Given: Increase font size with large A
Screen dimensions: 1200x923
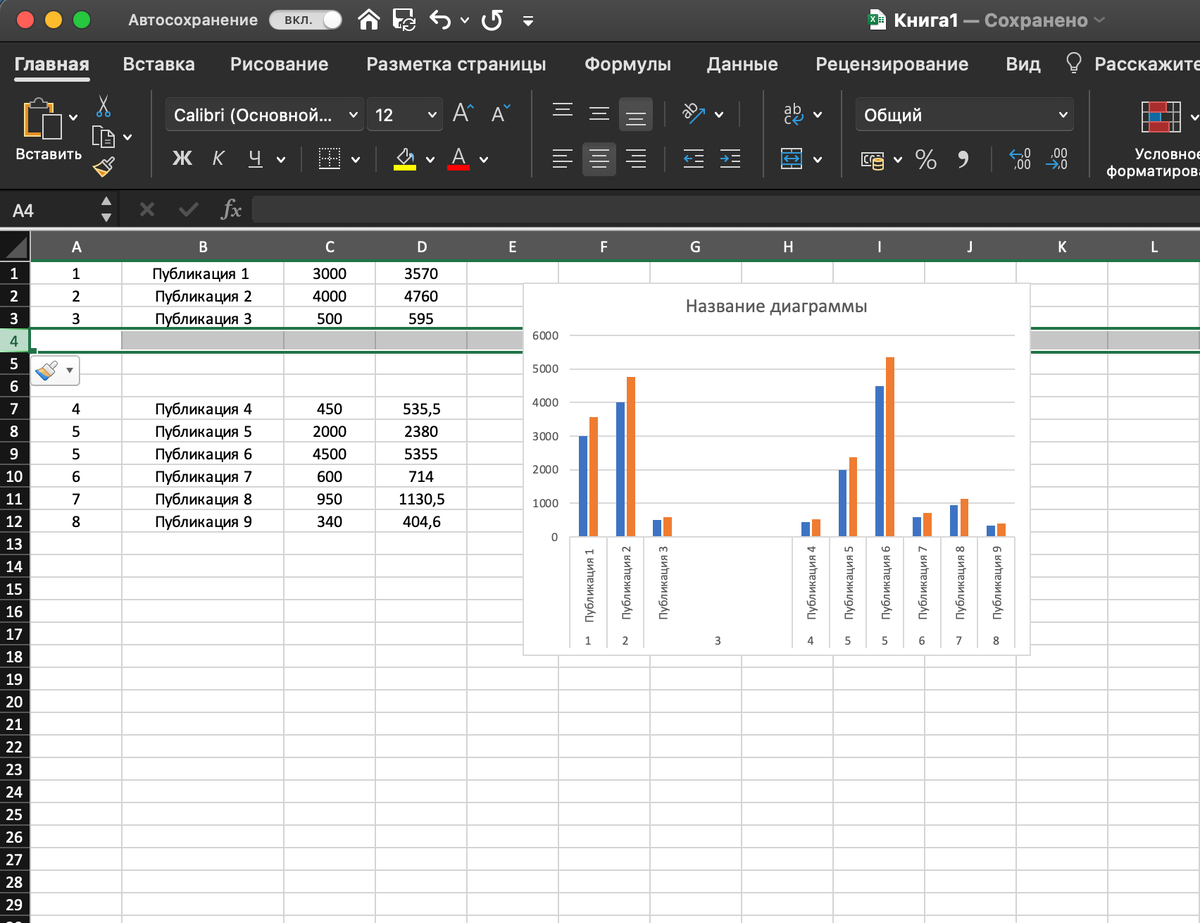Looking at the screenshot, I should [462, 114].
